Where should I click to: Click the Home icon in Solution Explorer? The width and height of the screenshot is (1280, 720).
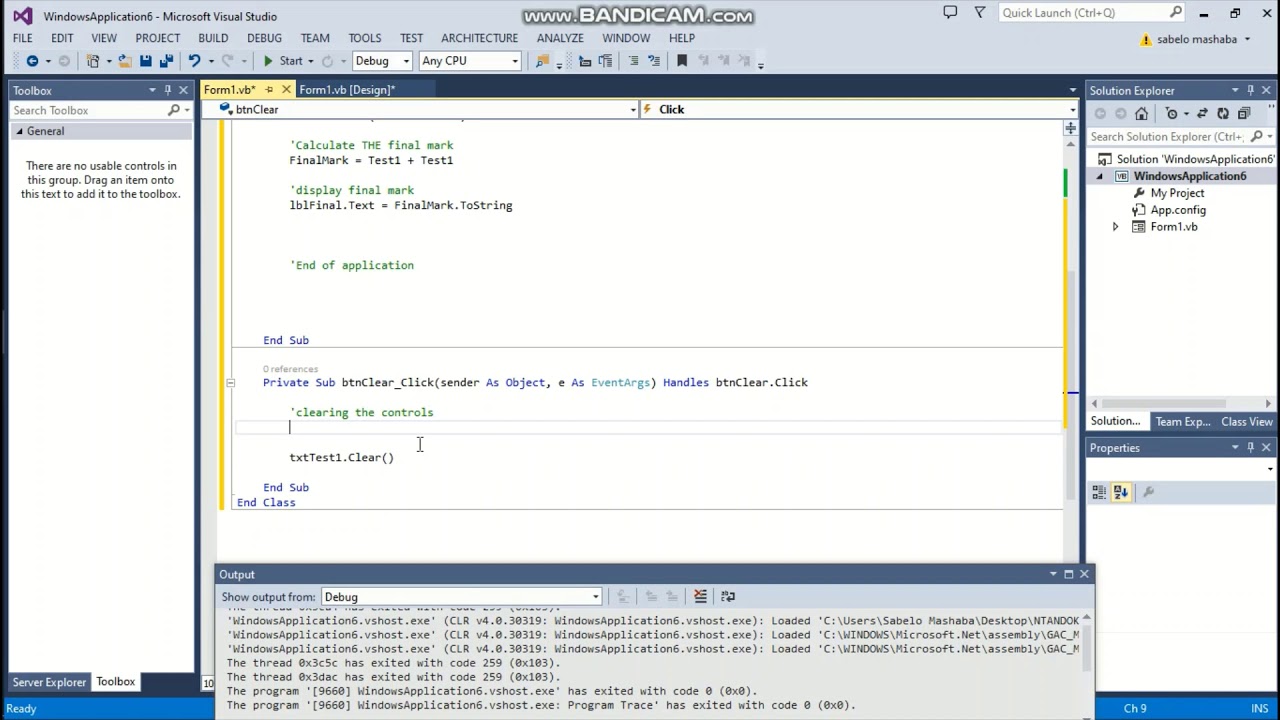coord(1142,113)
